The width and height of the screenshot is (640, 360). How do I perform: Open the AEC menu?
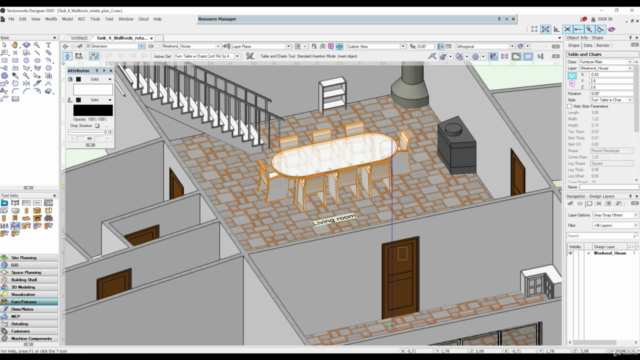click(x=82, y=19)
